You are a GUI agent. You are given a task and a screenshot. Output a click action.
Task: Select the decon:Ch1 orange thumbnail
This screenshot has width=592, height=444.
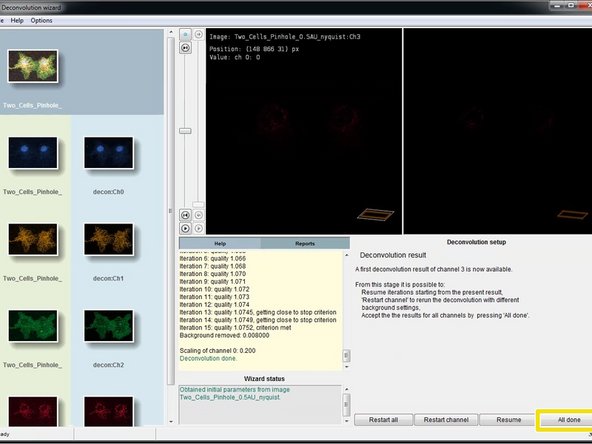pos(109,239)
